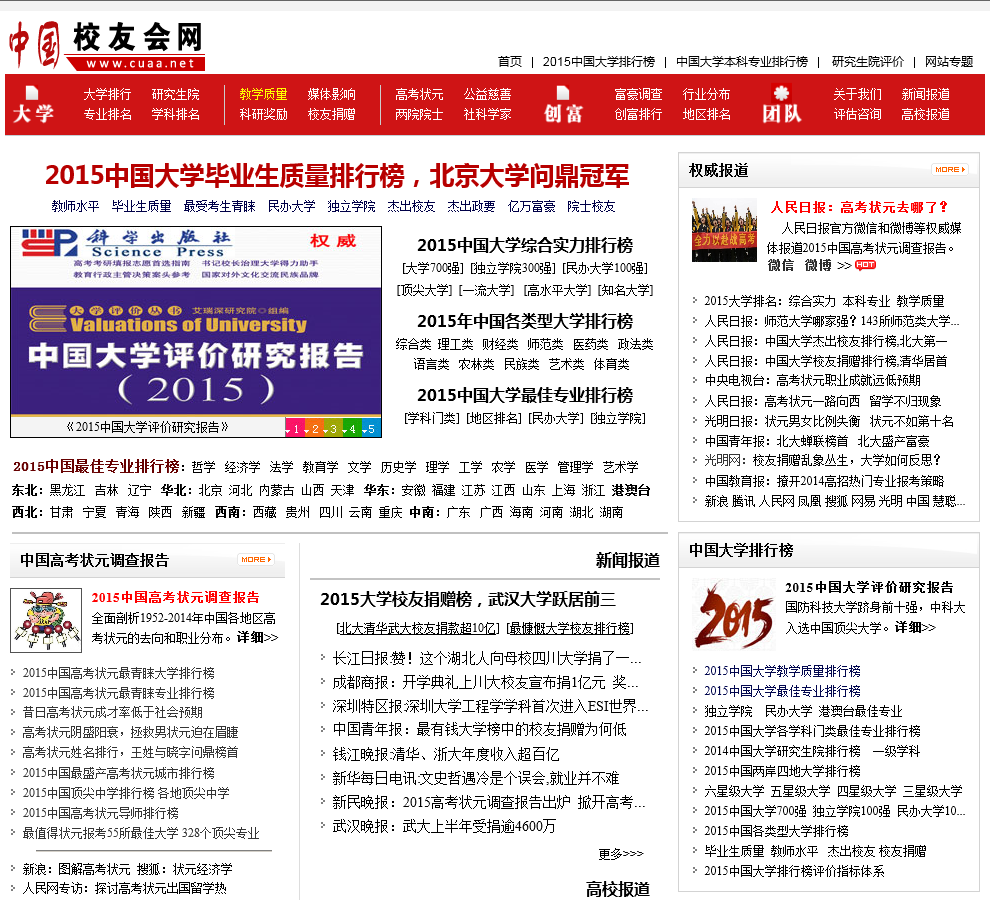The height and width of the screenshot is (900, 990).
Task: Click 最受考生青睐 link under headline
Action: [220, 207]
